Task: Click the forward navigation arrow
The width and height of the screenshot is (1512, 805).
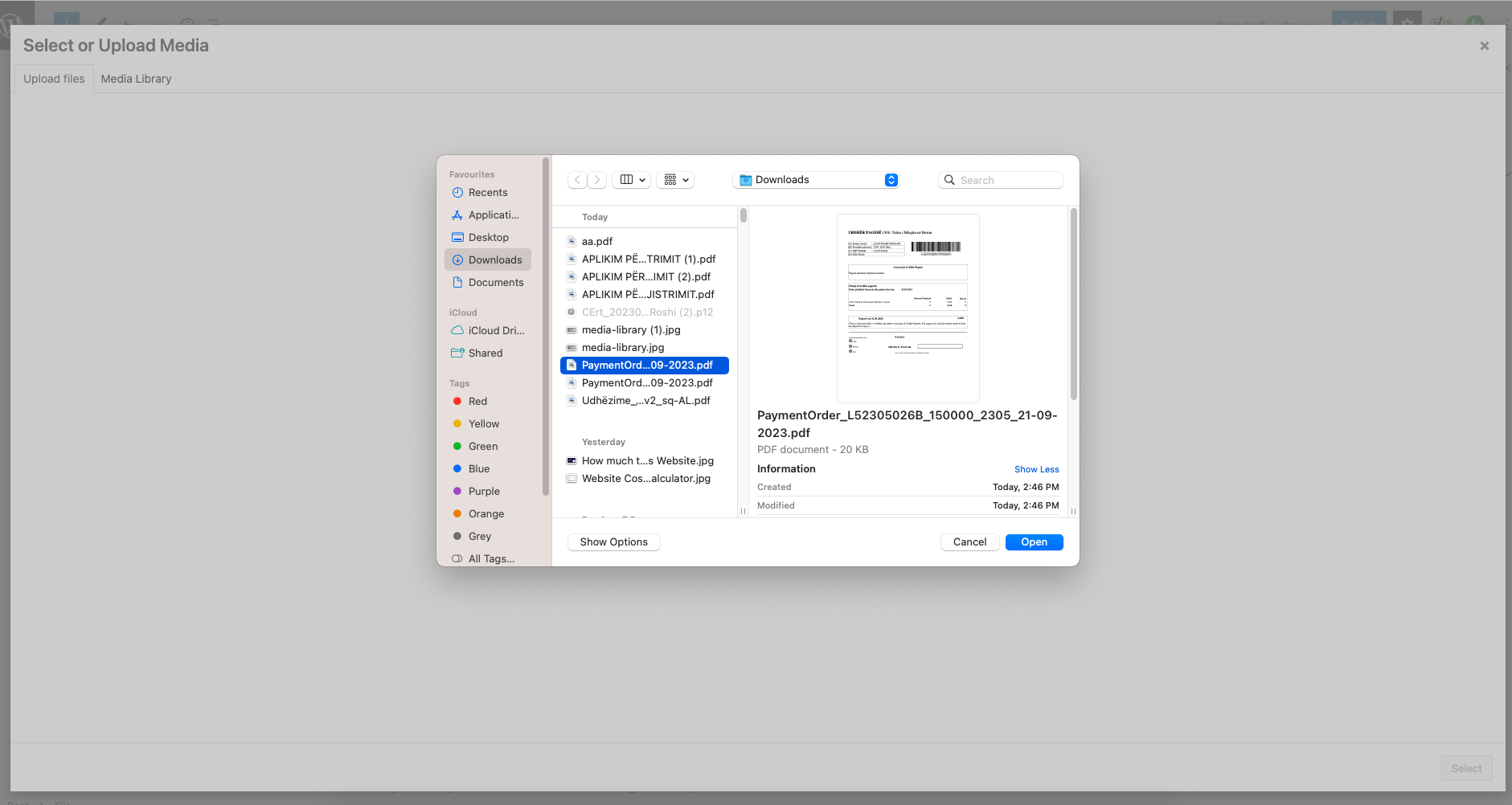Action: 597,179
